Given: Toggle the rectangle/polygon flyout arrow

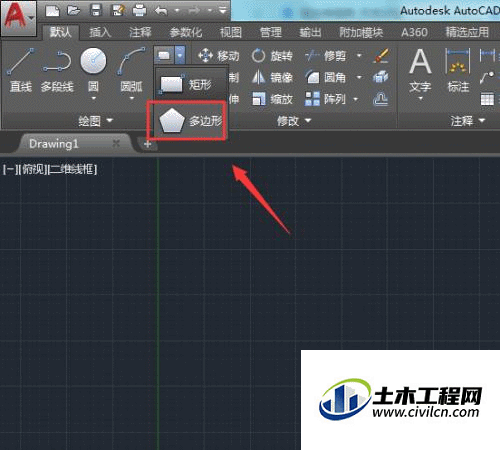Looking at the screenshot, I should point(180,55).
